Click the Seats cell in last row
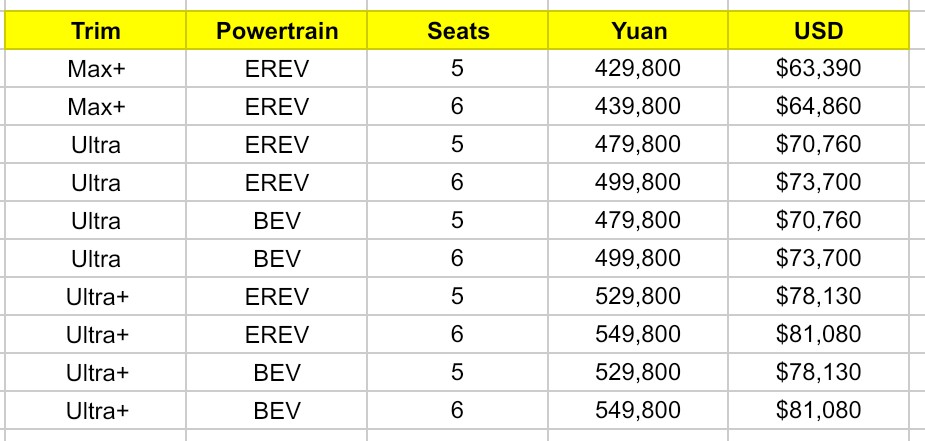The width and height of the screenshot is (925, 441). click(x=458, y=410)
